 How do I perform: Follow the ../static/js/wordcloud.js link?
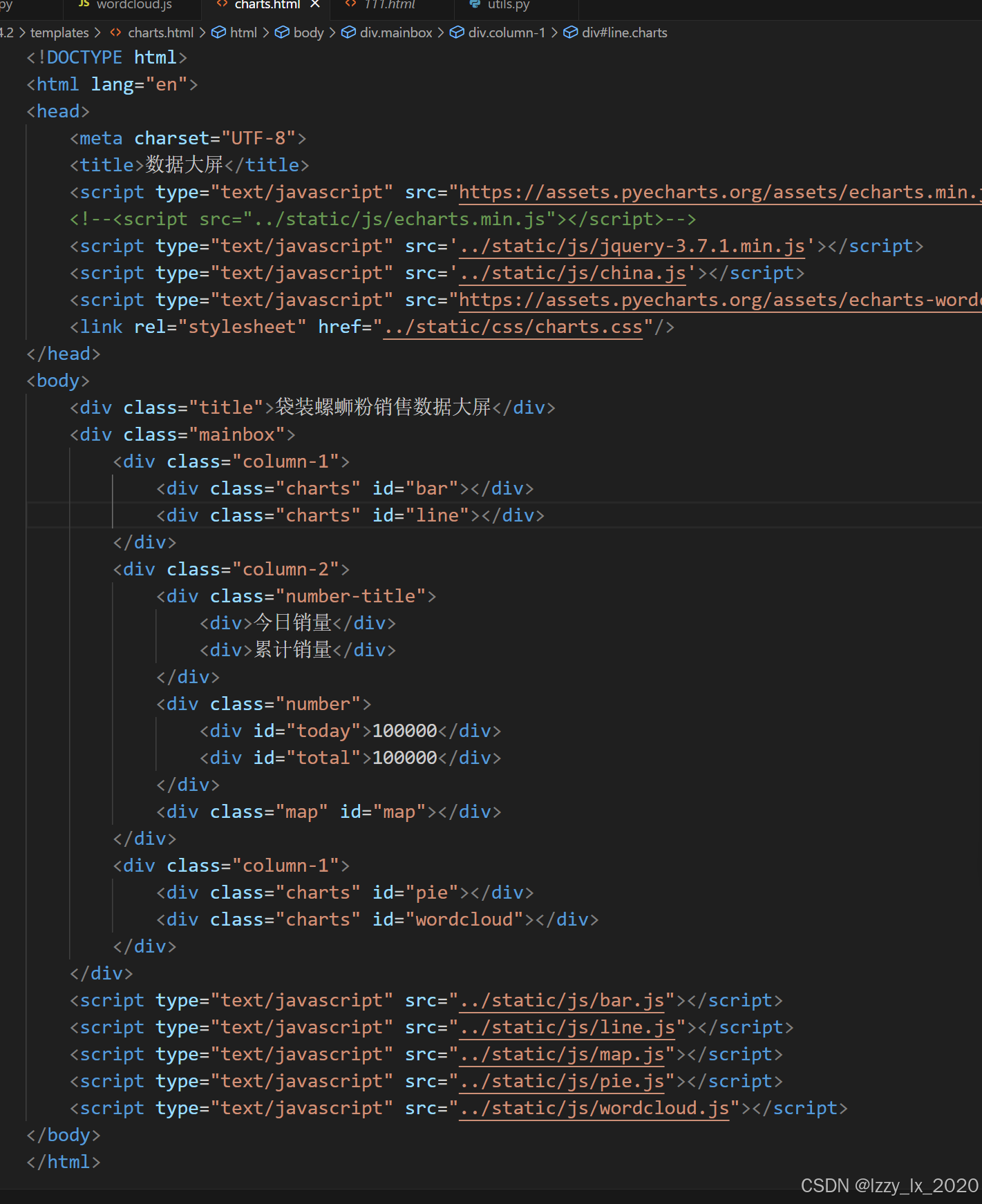594,1108
